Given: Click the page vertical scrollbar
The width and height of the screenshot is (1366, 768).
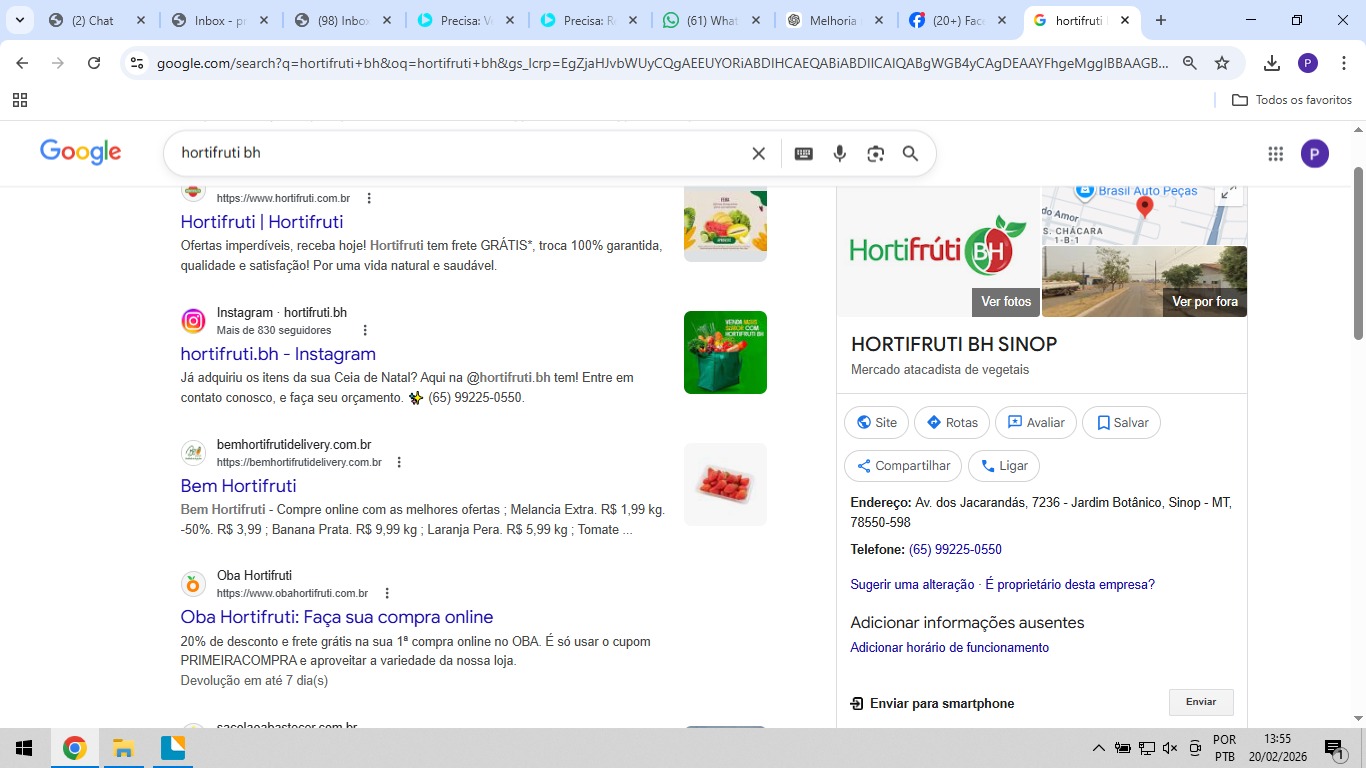Looking at the screenshot, I should (1358, 250).
